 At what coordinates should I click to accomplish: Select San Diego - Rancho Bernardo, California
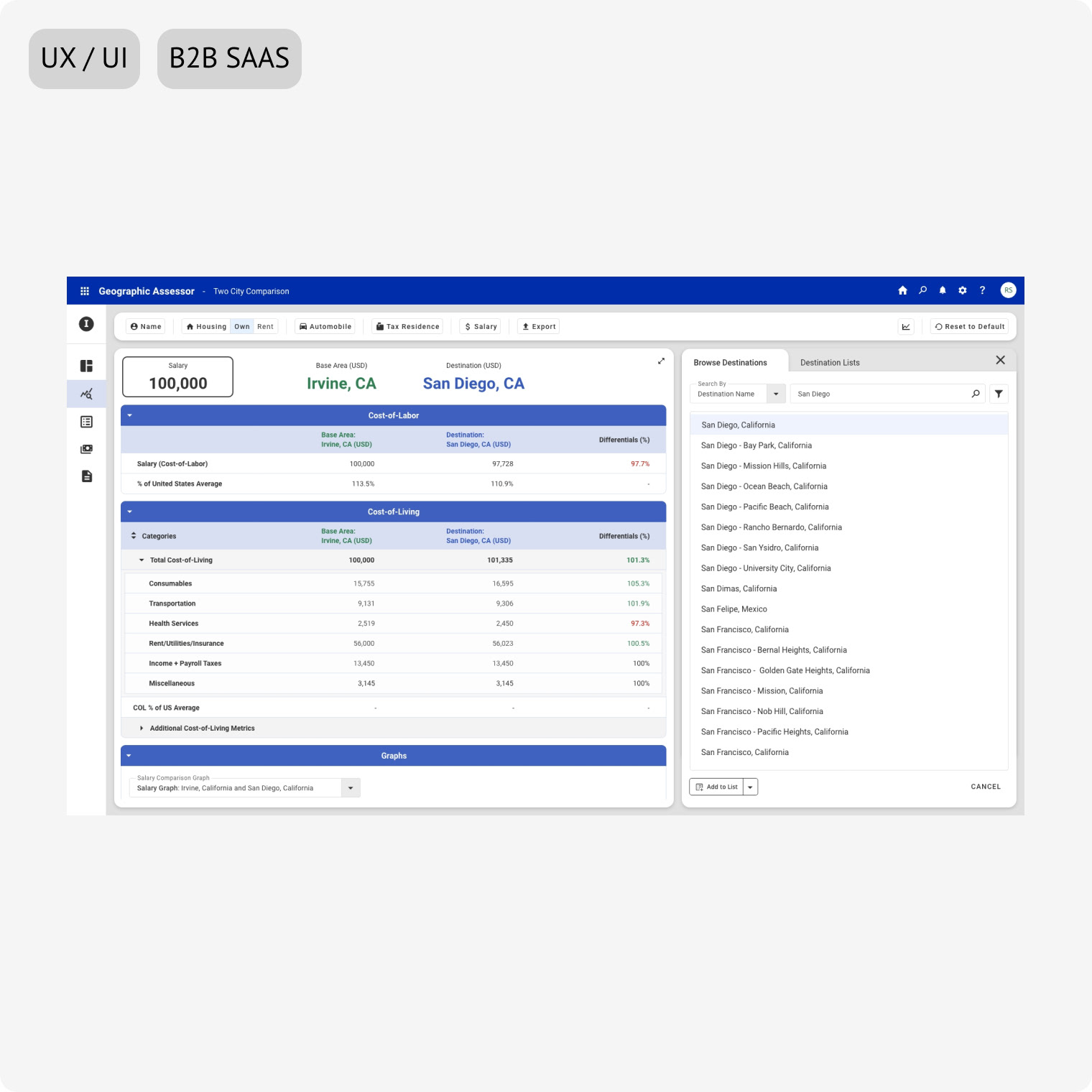click(x=849, y=527)
